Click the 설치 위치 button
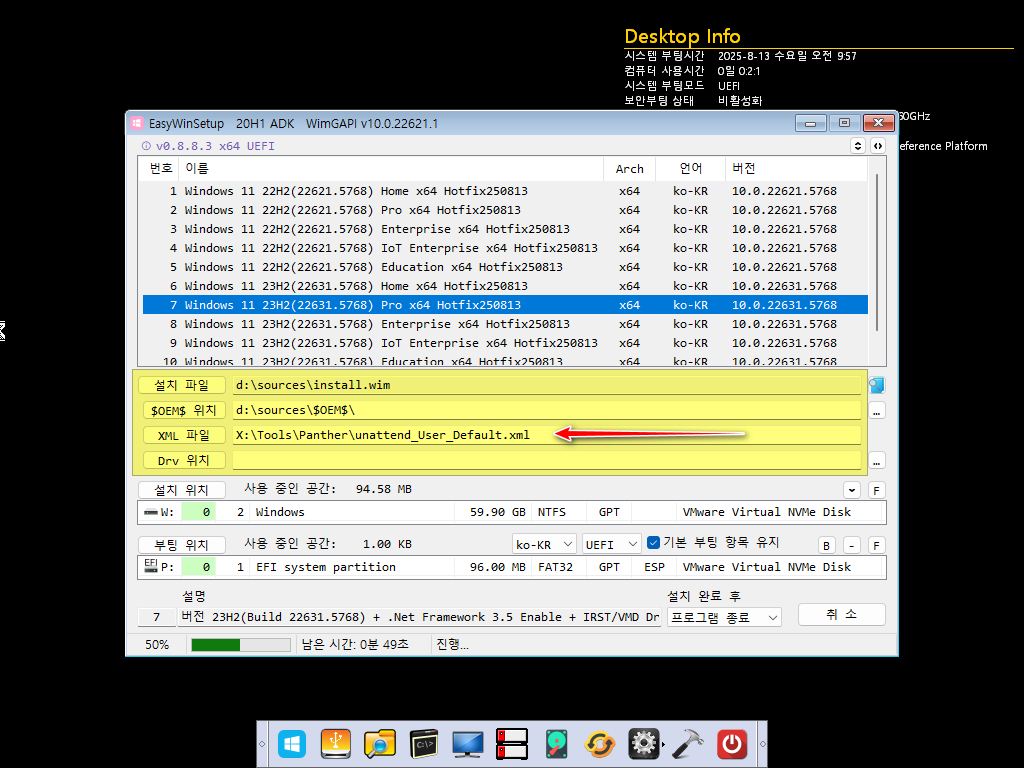Image resolution: width=1024 pixels, height=768 pixels. pos(182,490)
